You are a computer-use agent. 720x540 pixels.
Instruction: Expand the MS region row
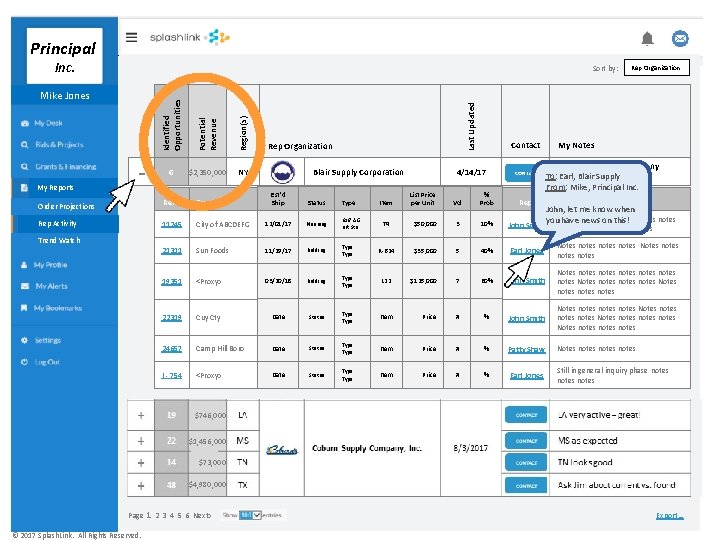tap(141, 441)
